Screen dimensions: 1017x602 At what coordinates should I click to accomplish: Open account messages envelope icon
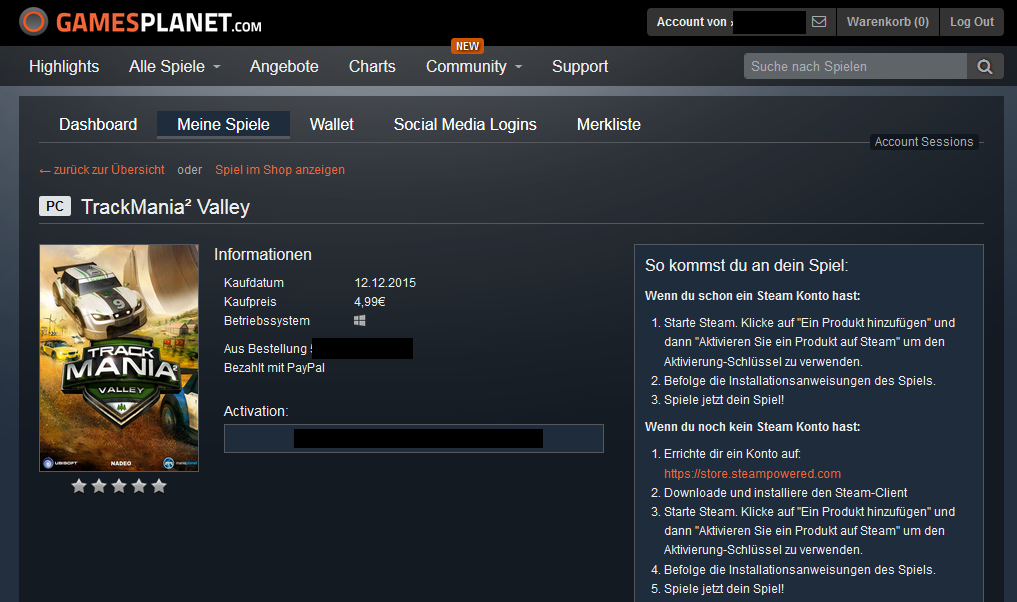[819, 22]
